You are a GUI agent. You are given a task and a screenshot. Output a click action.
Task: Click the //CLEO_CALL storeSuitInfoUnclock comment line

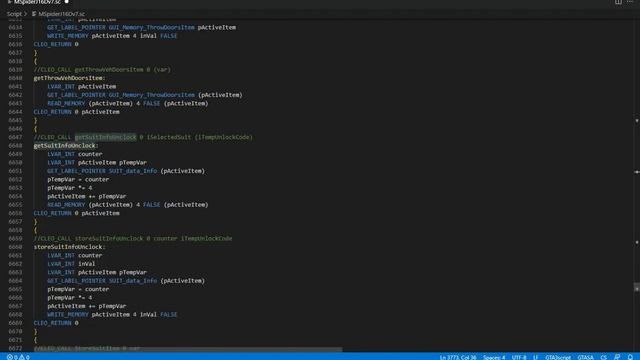[x=133, y=238]
